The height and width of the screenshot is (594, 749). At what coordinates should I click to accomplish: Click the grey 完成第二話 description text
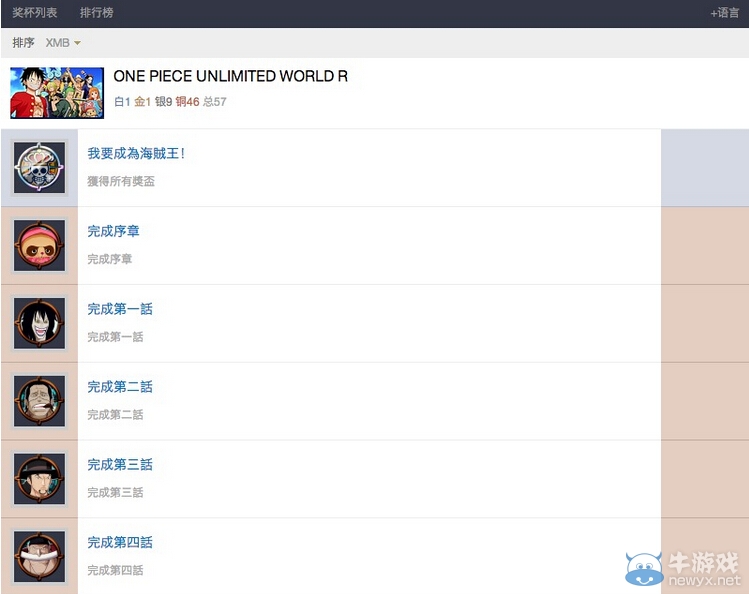click(x=115, y=414)
